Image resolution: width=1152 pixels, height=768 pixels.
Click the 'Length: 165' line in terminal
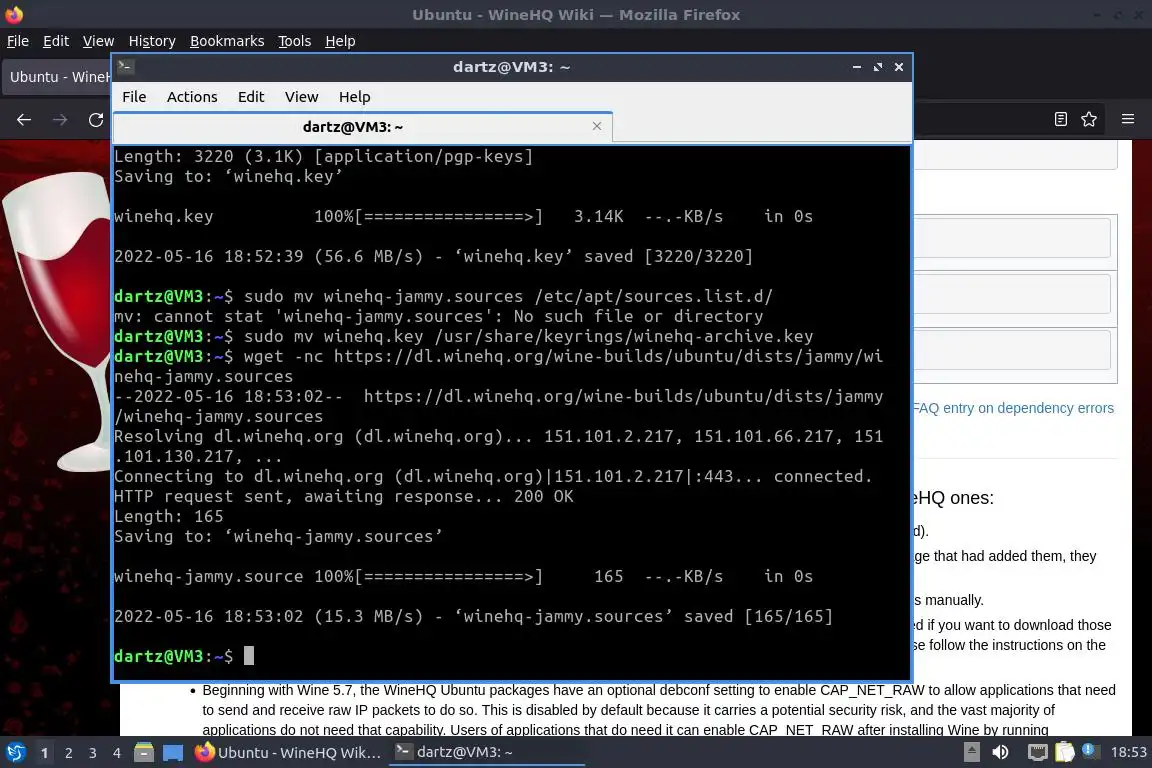pos(168,516)
